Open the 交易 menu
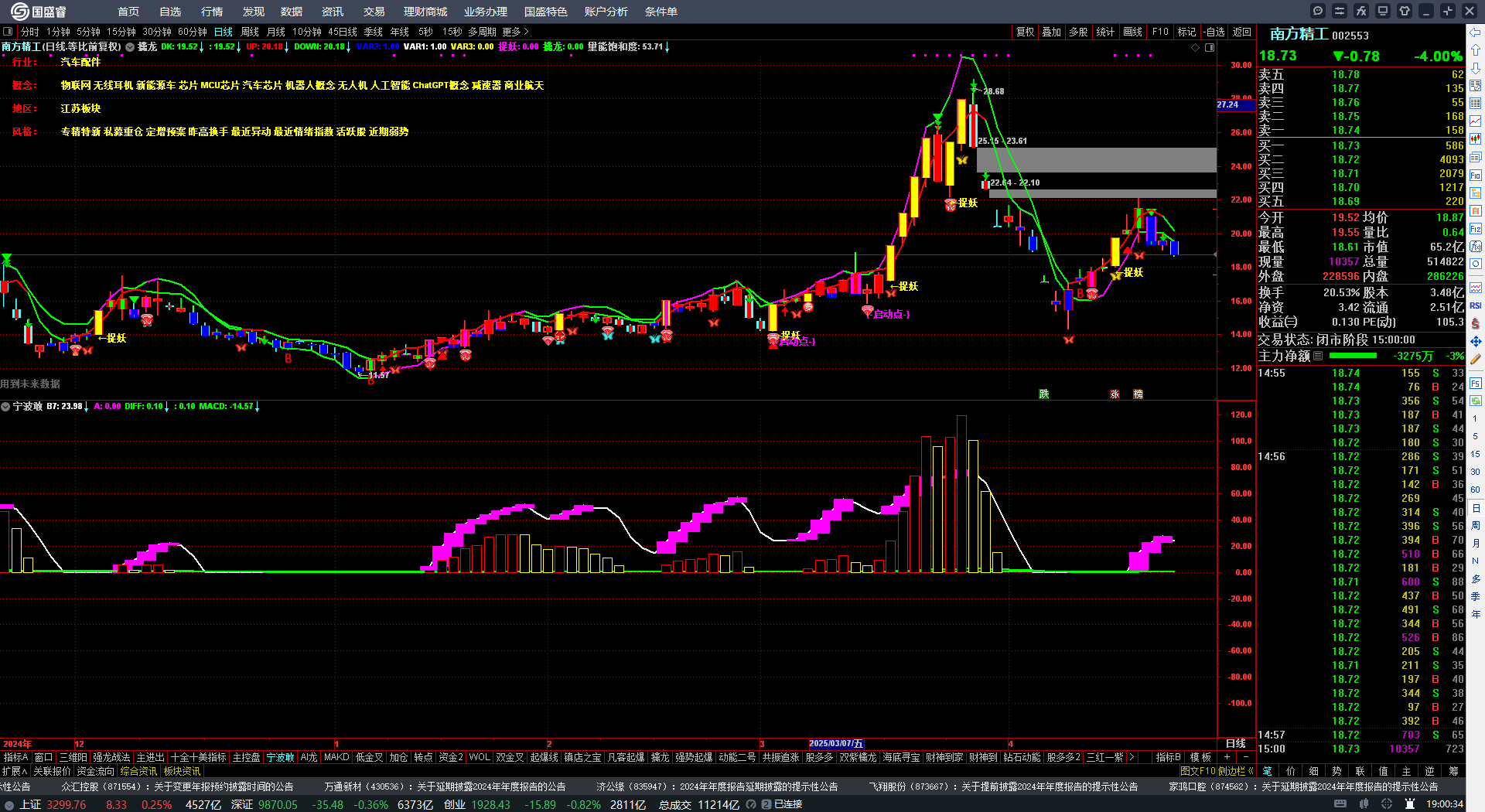Screen dimensions: 1485x812 click(374, 12)
